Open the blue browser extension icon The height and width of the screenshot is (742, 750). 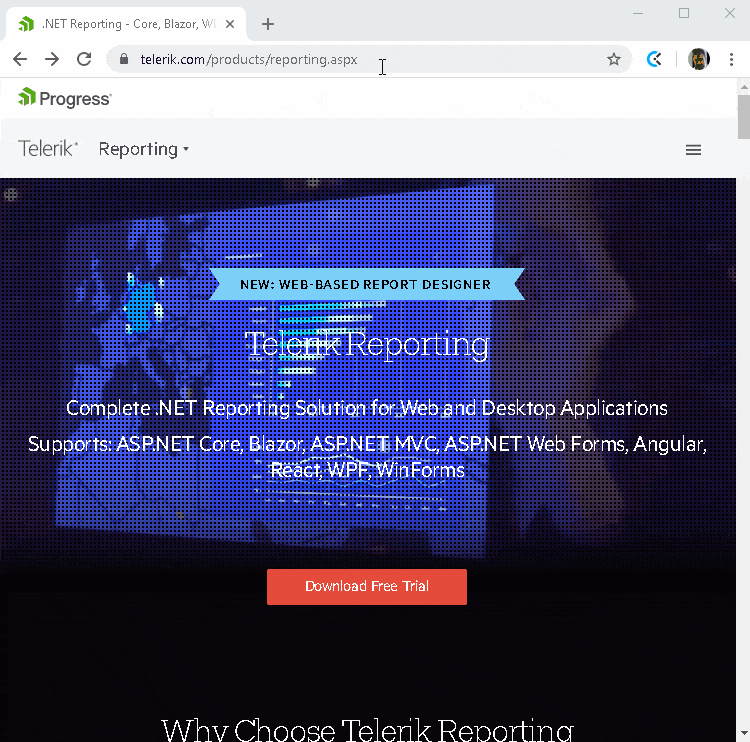654,59
